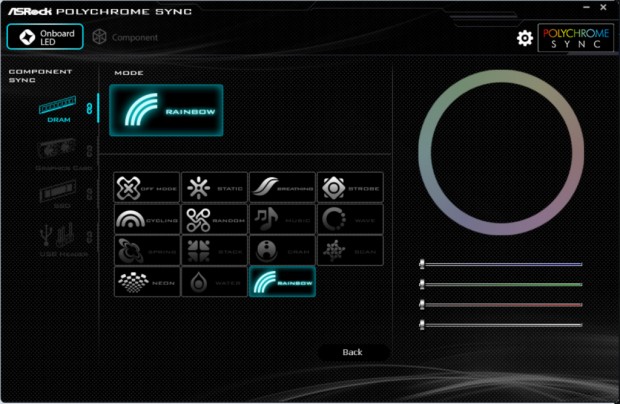This screenshot has width=620, height=404.
Task: Pick the Scan lighting mode
Action: (350, 251)
